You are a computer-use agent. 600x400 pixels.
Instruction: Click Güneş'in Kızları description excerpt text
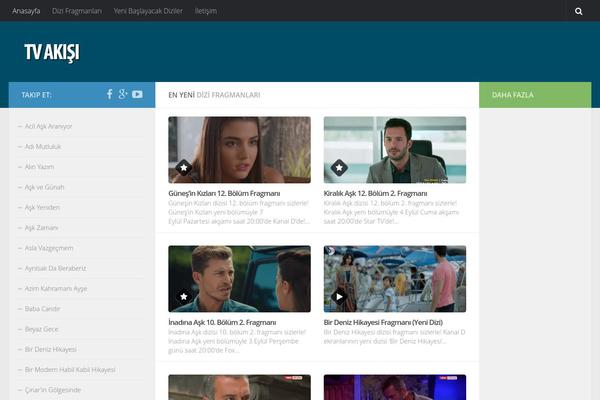(239, 212)
